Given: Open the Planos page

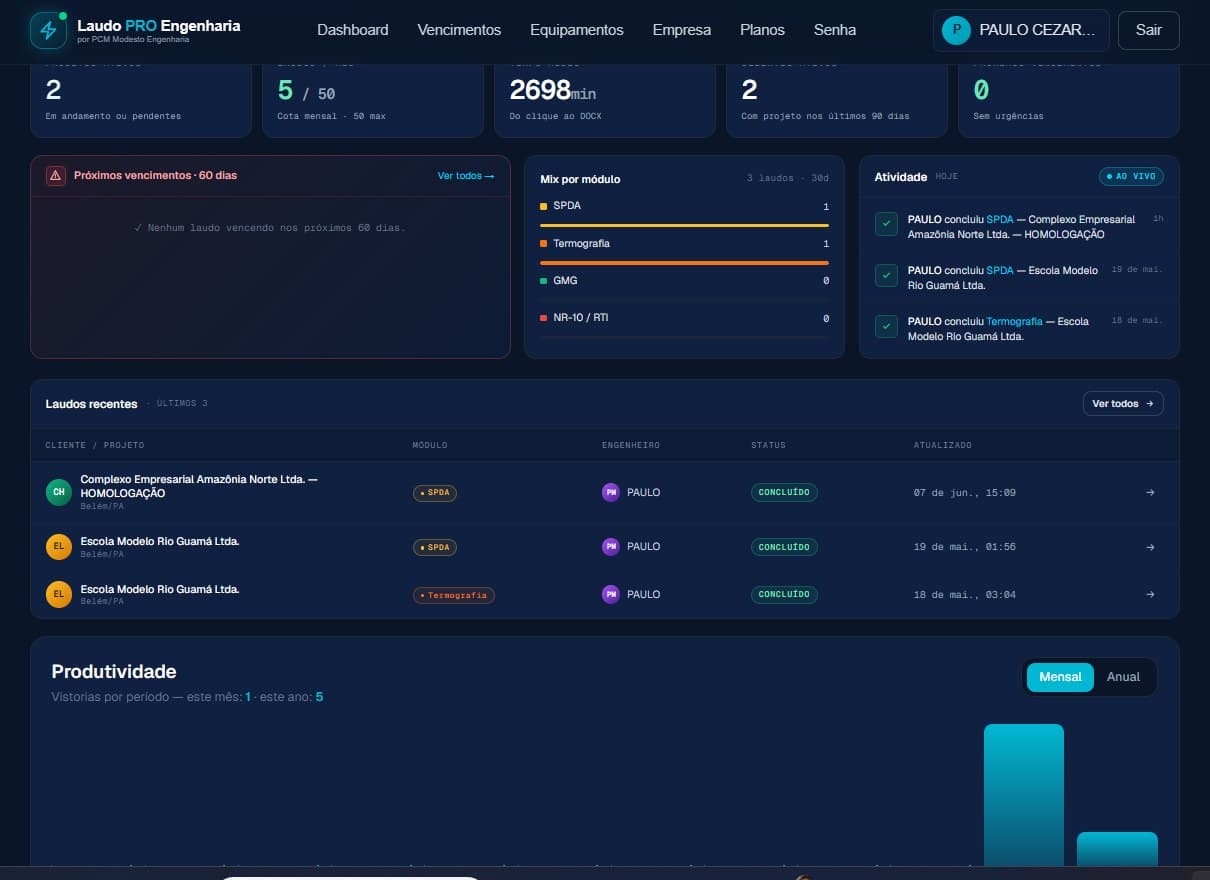Looking at the screenshot, I should coord(762,30).
